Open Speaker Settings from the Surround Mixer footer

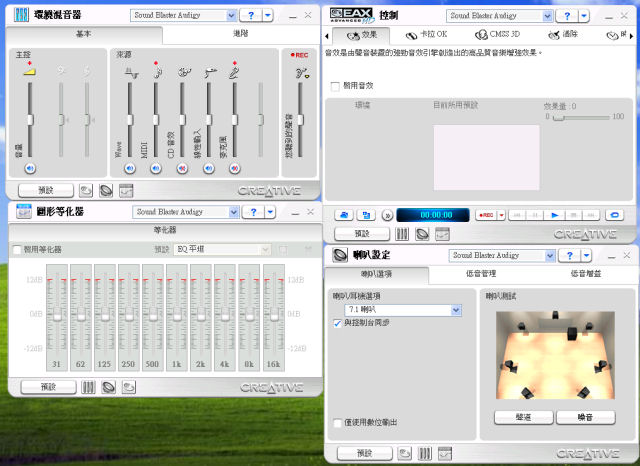point(106,191)
